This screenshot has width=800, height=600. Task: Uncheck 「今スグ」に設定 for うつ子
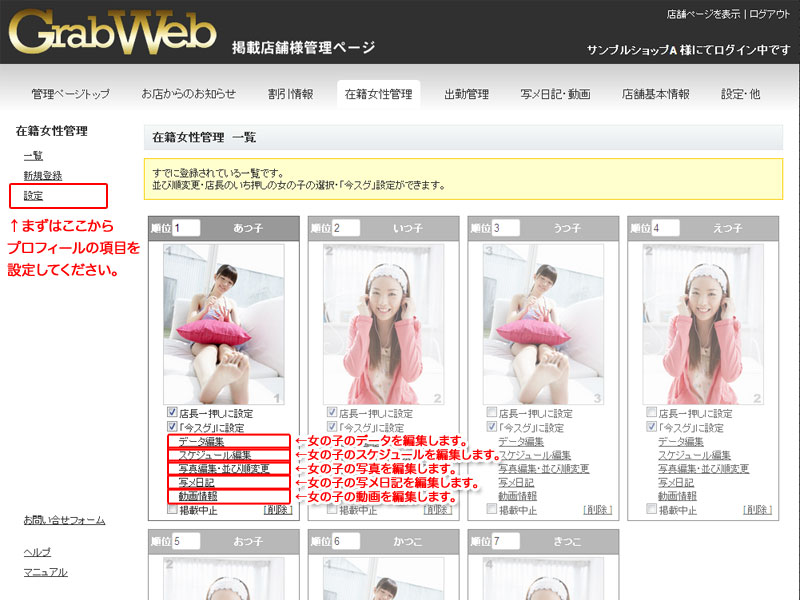[492, 426]
